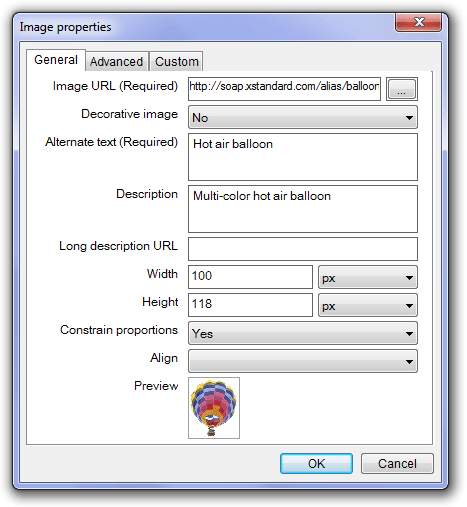Viewport: 467px width, 507px height.
Task: Click the balloon preview thumbnail
Action: [x=214, y=408]
